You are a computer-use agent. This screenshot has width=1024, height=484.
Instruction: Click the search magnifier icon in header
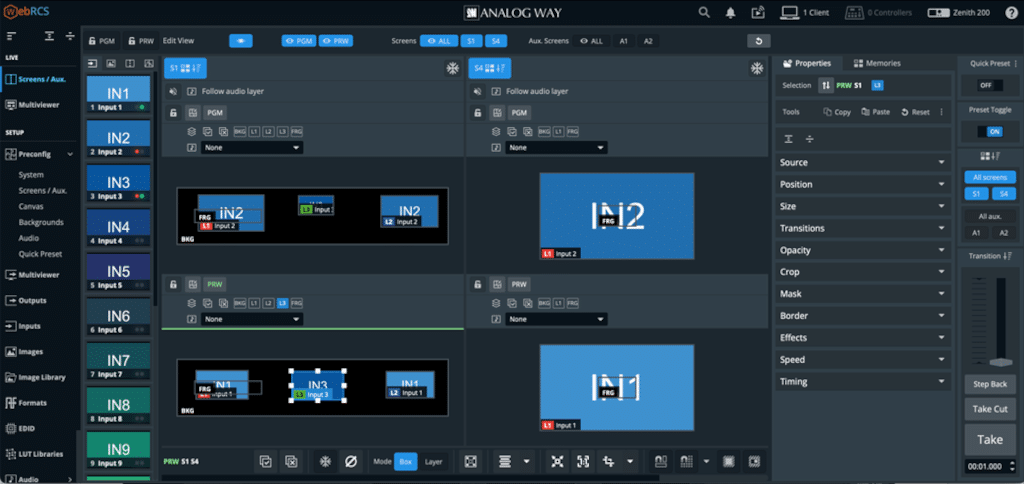pyautogui.click(x=705, y=13)
